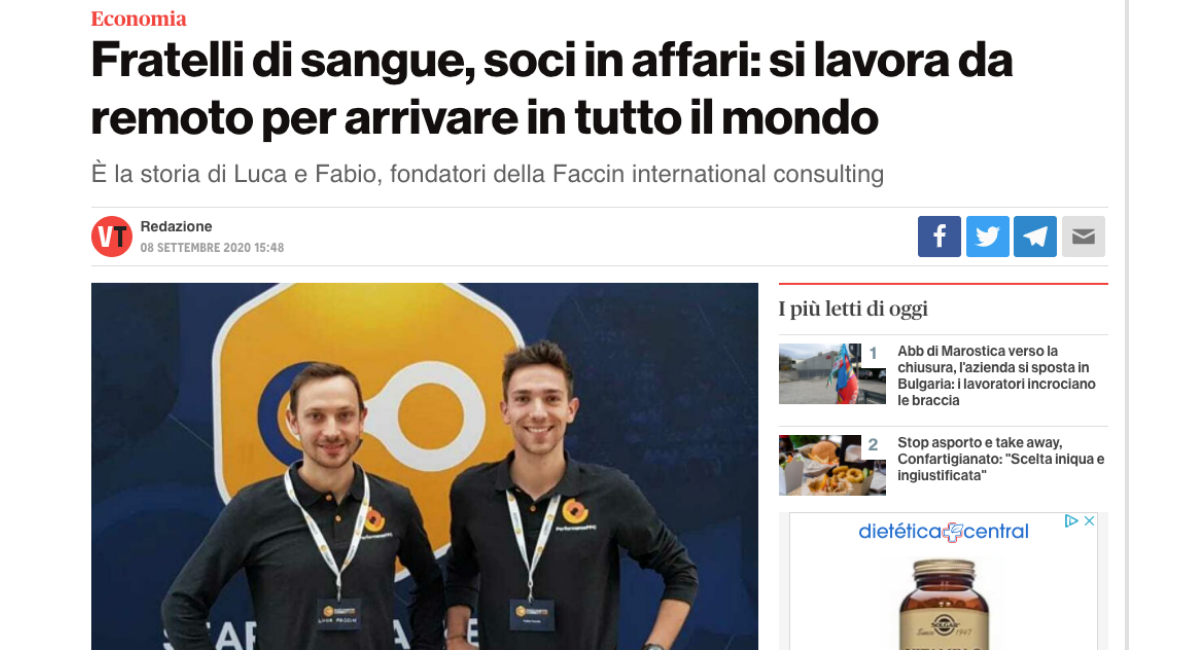1200x650 pixels.
Task: Click the main photo of Luca and Fabio
Action: [425, 466]
